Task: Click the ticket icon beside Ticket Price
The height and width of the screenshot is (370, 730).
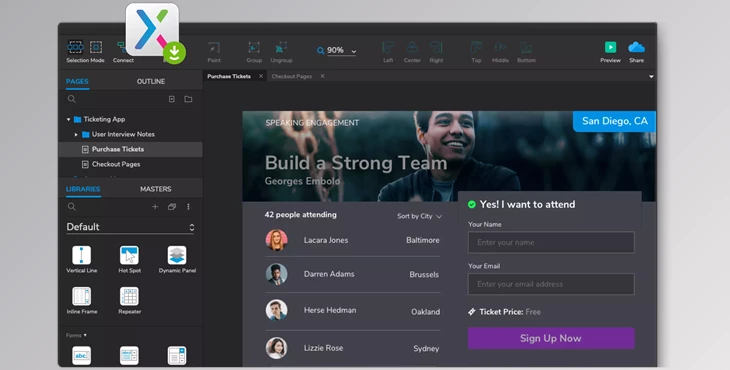Action: (472, 312)
